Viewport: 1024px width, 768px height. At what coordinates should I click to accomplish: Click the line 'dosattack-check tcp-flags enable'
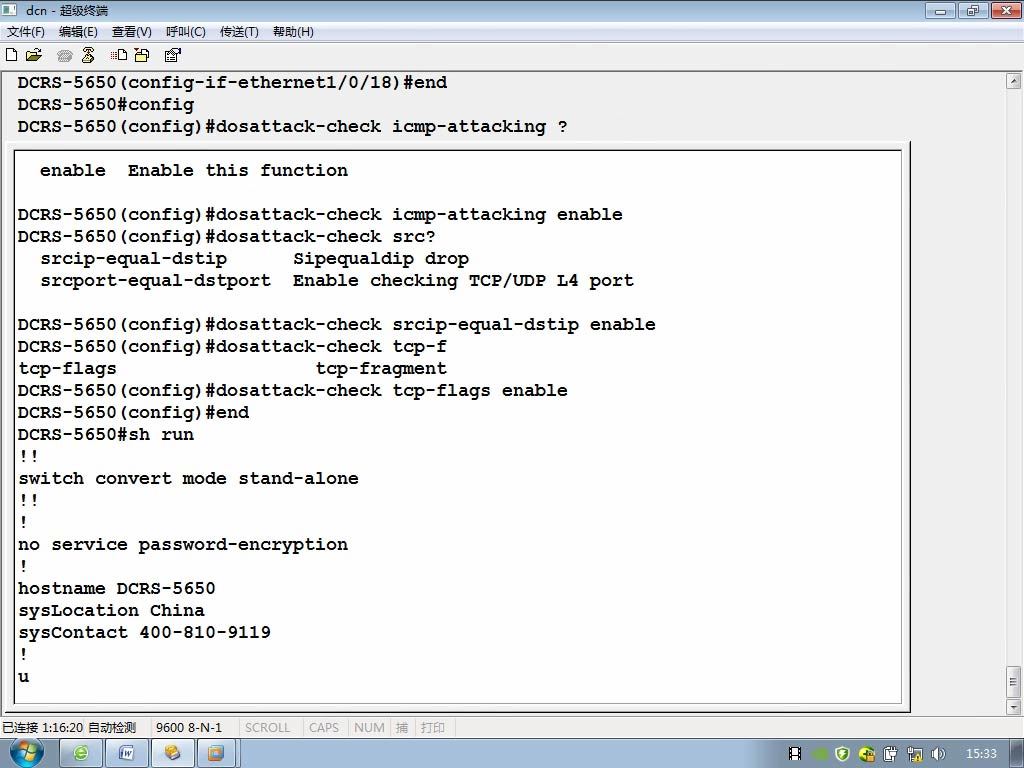tap(293, 391)
